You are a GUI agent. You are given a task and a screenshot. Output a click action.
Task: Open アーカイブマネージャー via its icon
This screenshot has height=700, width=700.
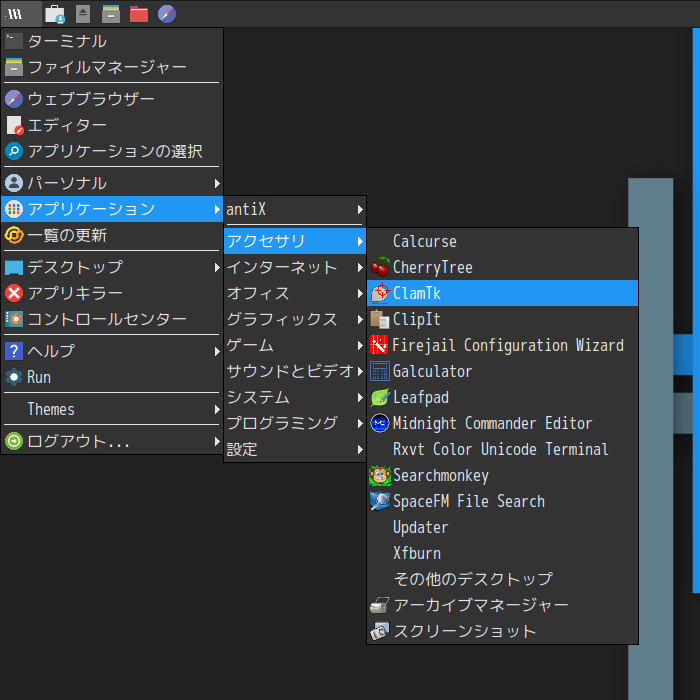pos(380,605)
